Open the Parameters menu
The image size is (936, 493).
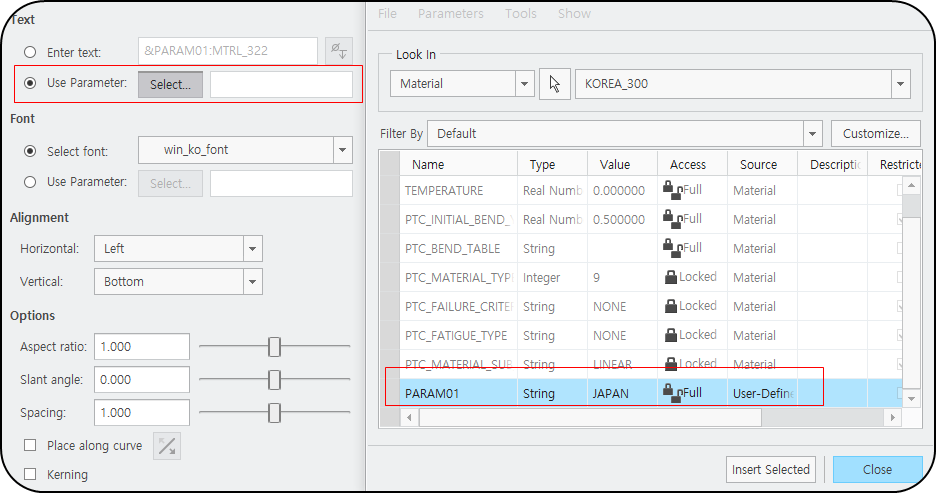coord(451,13)
